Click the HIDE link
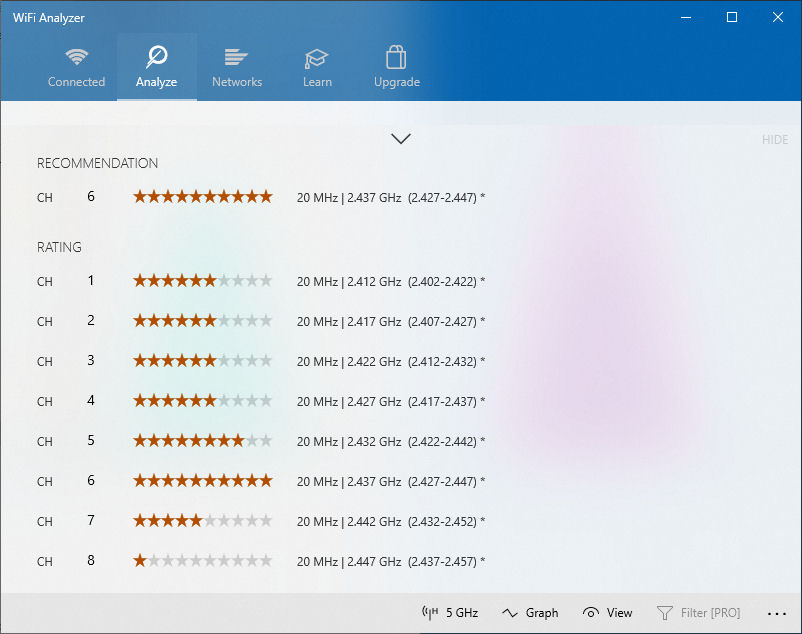802x634 pixels. [774, 139]
